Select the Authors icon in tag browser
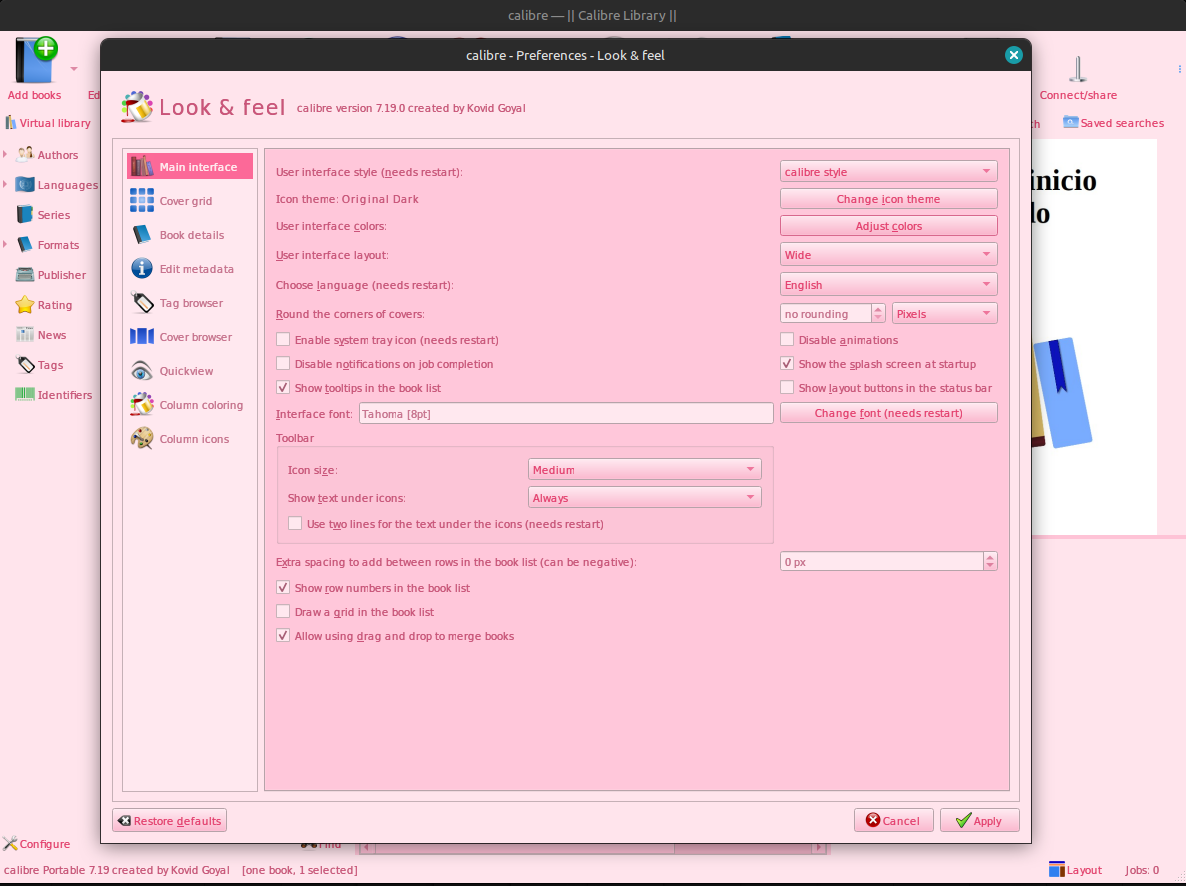 point(25,154)
